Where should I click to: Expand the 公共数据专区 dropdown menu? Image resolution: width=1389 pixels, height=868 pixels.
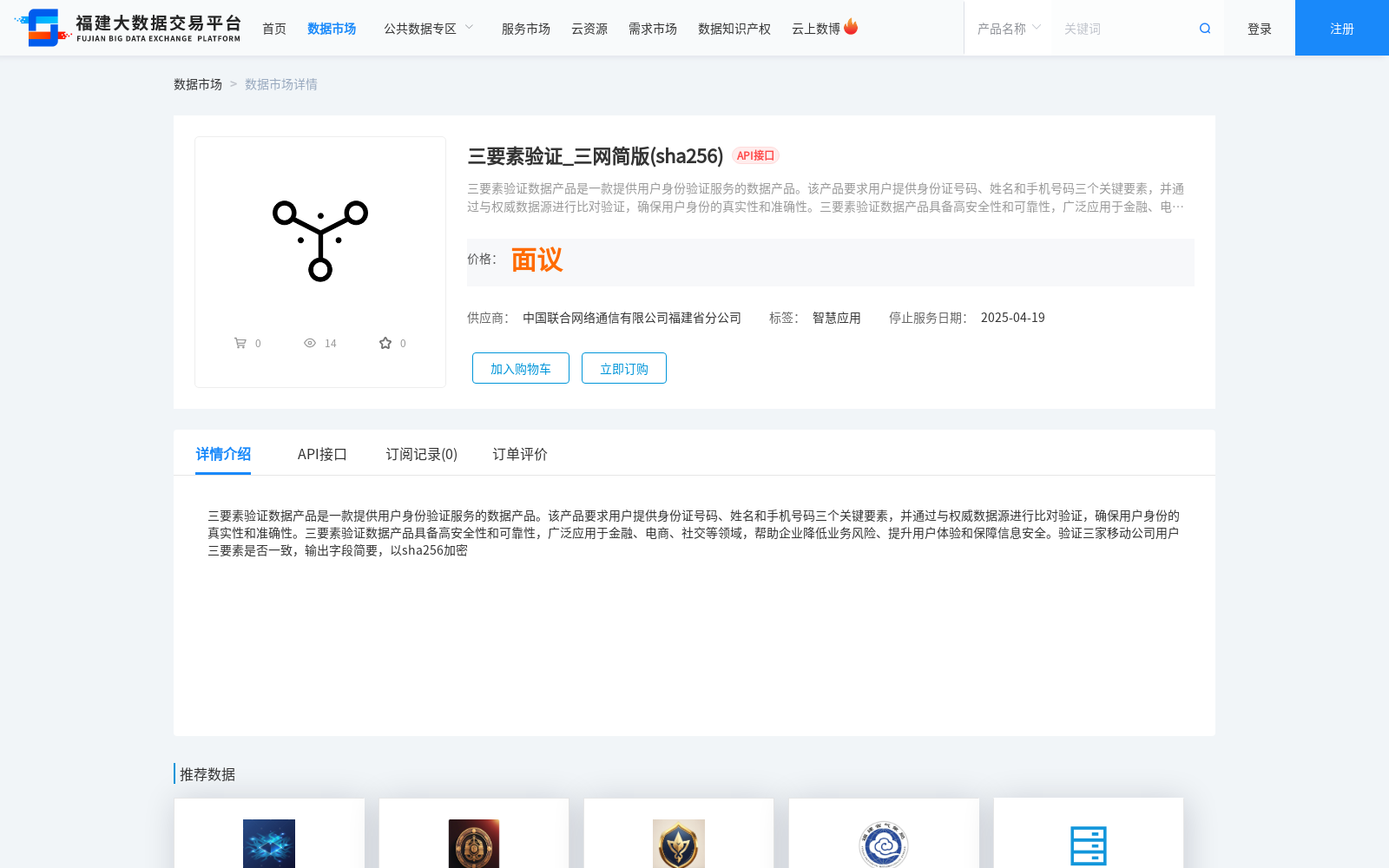[429, 29]
